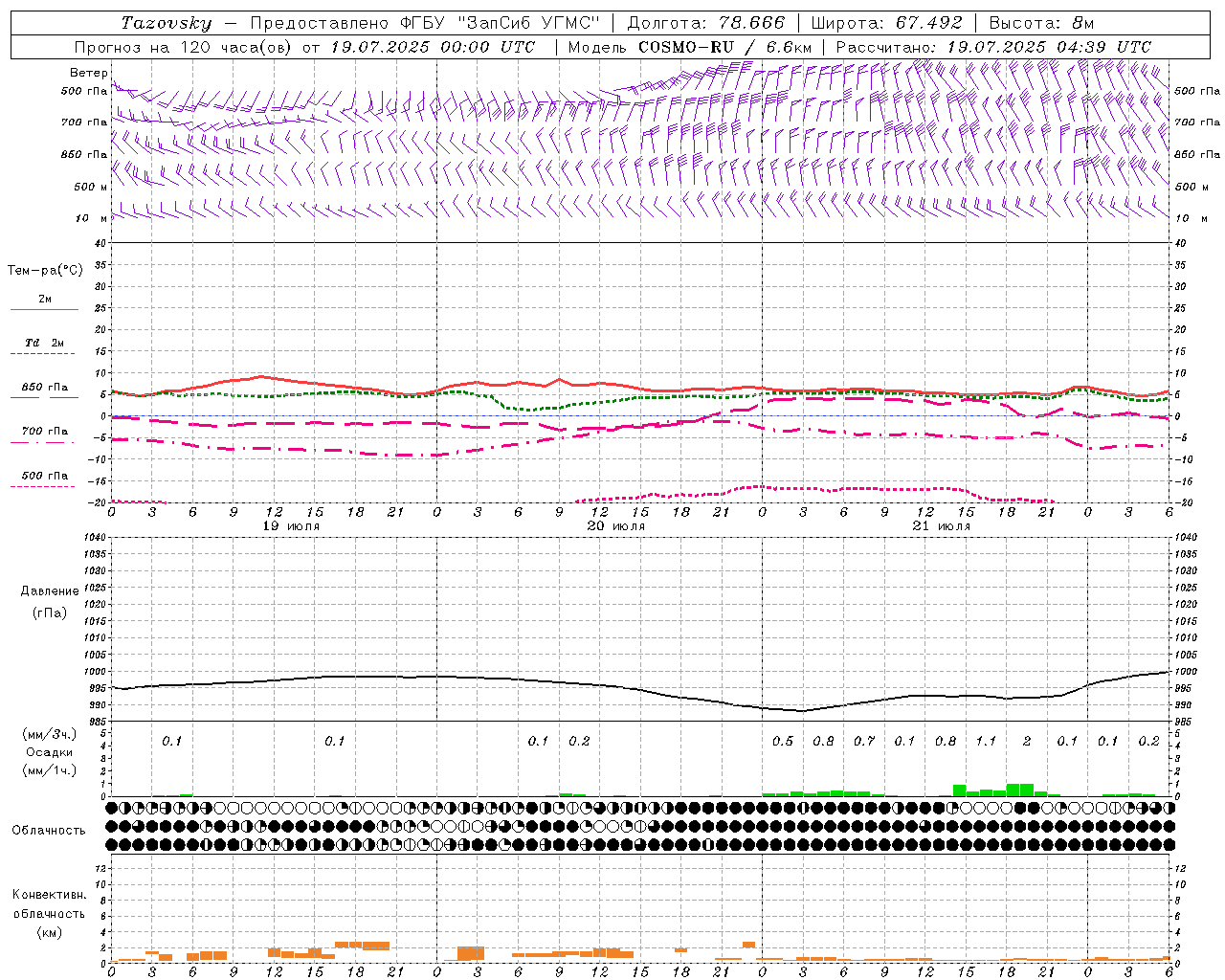The width and height of the screenshot is (1225, 980).
Task: Click the 700 гПа temperature legend entry
Action: [44, 432]
